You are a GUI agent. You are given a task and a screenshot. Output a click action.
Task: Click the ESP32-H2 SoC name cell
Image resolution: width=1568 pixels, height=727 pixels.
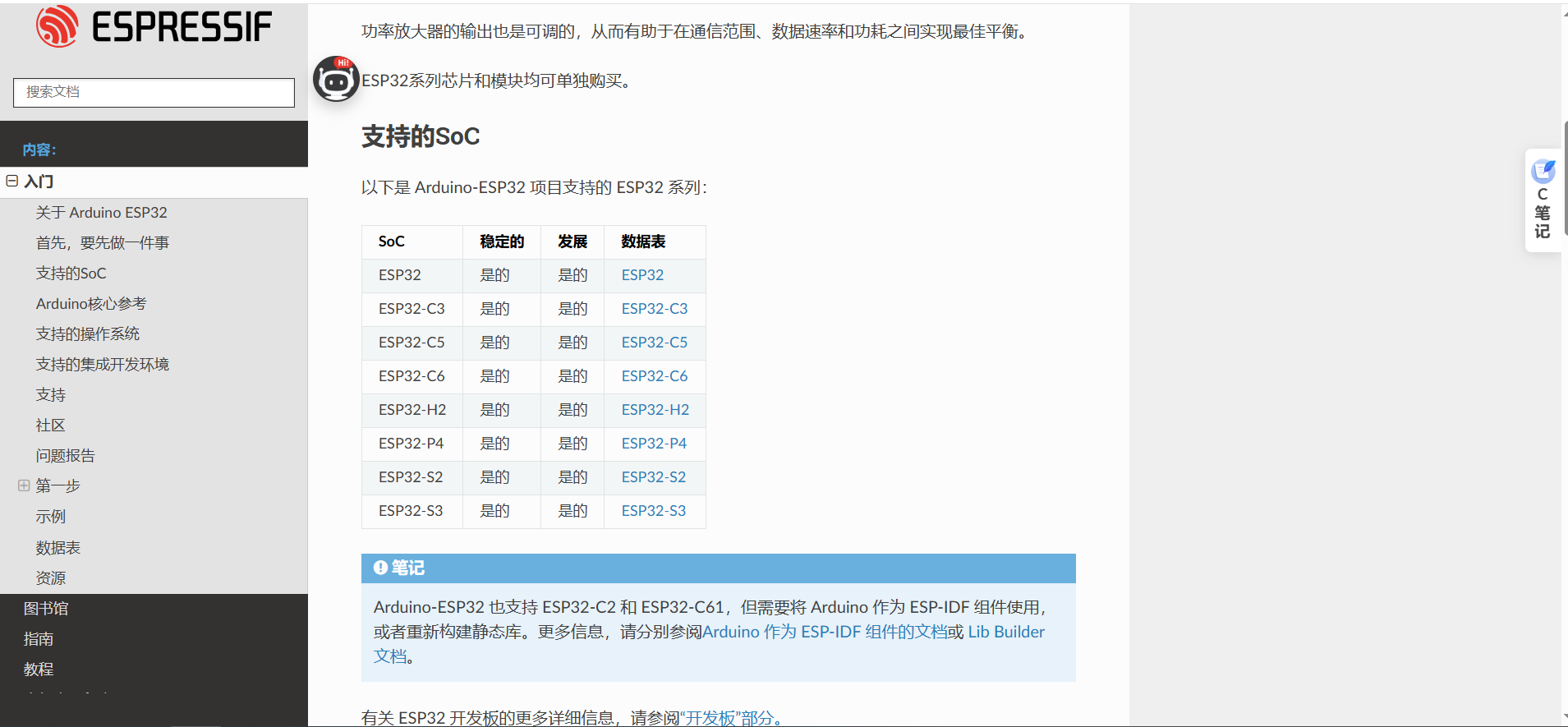coord(412,410)
